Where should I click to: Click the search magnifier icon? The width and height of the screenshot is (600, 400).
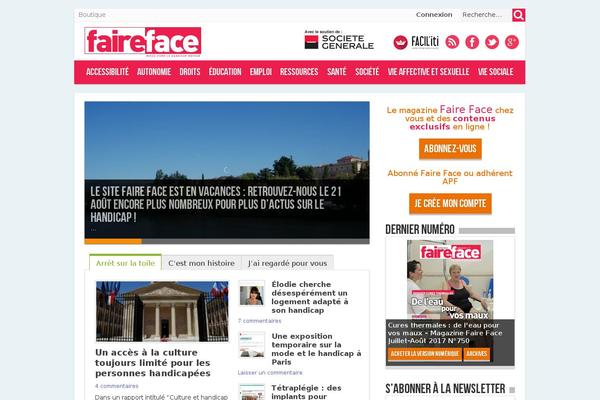point(518,15)
